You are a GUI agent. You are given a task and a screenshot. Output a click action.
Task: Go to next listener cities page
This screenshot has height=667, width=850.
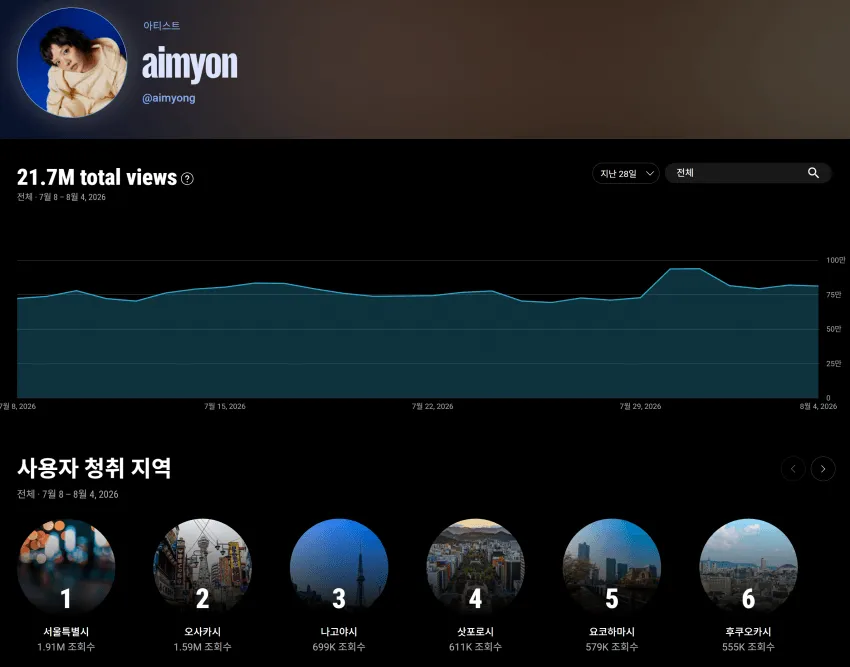tap(823, 469)
